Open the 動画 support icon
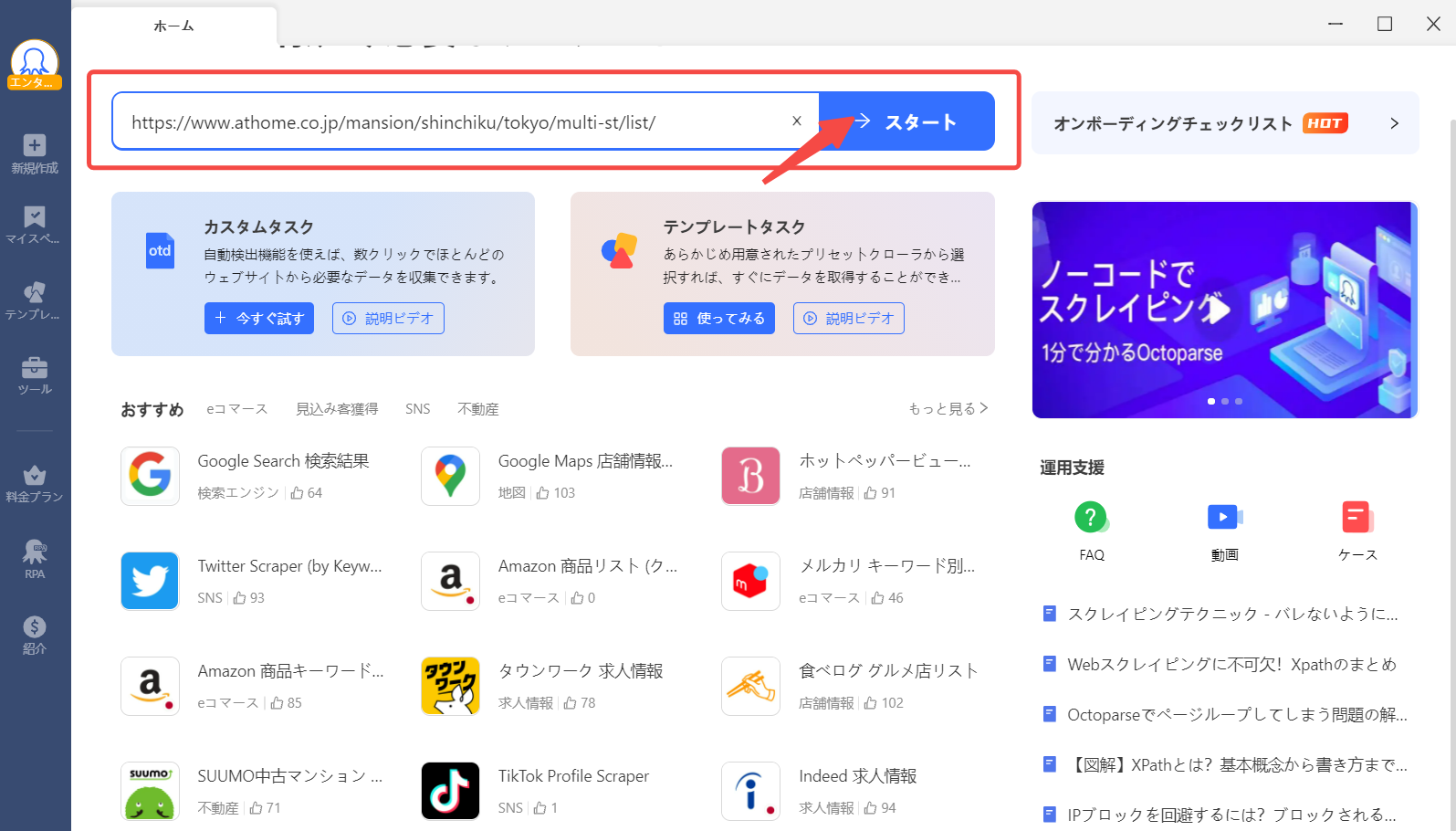The width and height of the screenshot is (1456, 831). [1224, 518]
